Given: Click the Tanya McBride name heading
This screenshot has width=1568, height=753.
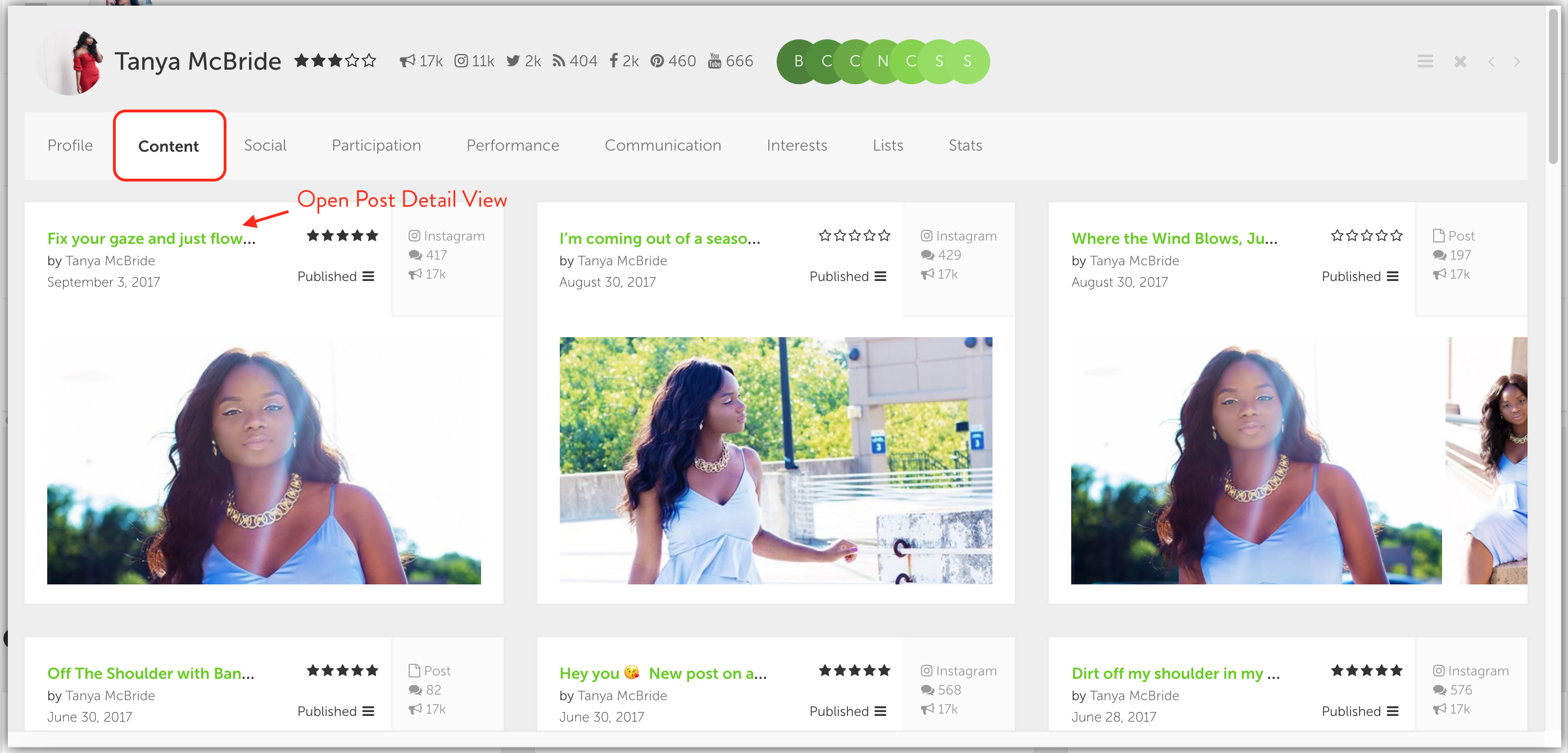Looking at the screenshot, I should click(198, 61).
